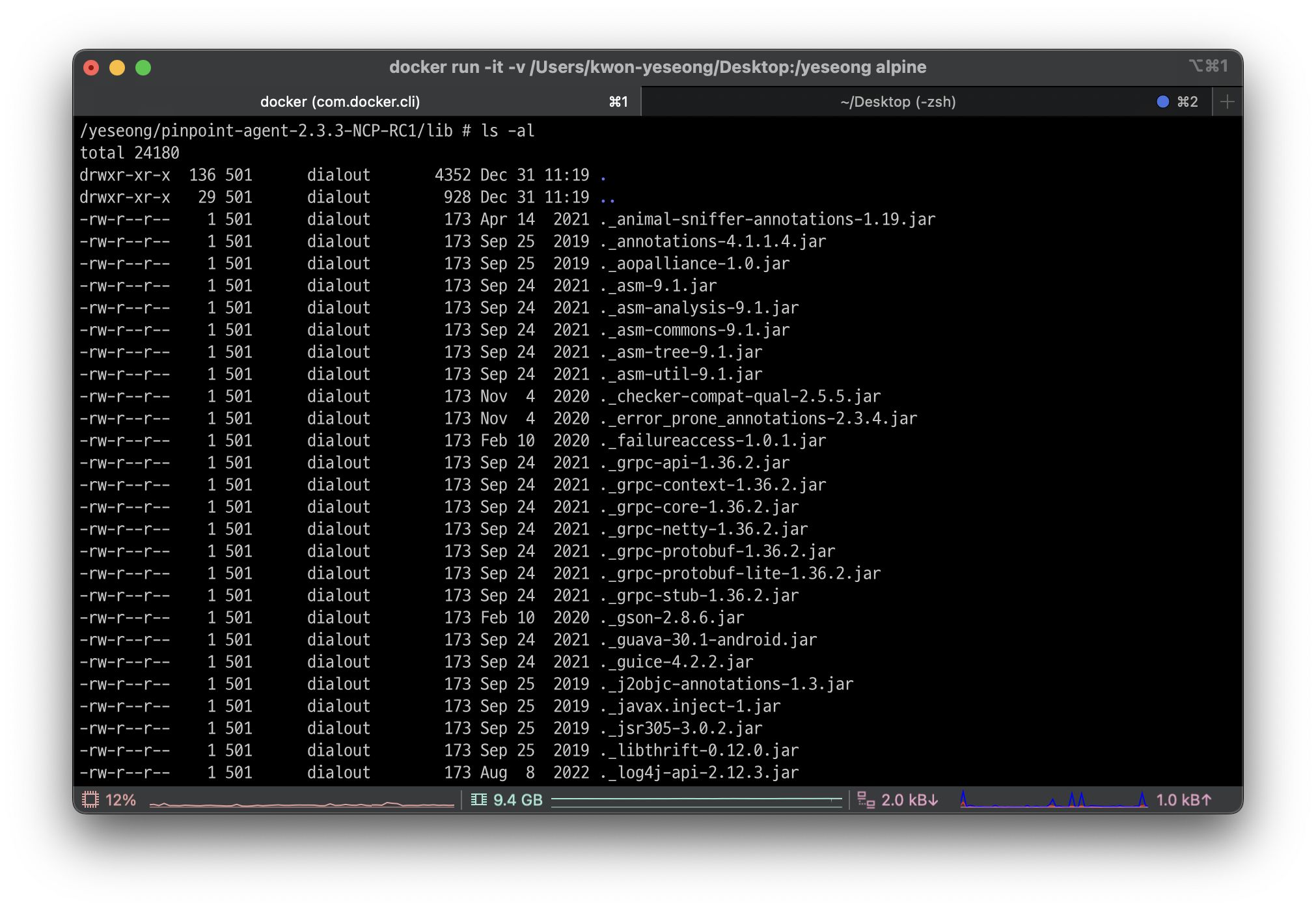This screenshot has width=1316, height=910.
Task: Click the green zoom window button
Action: pyautogui.click(x=143, y=68)
